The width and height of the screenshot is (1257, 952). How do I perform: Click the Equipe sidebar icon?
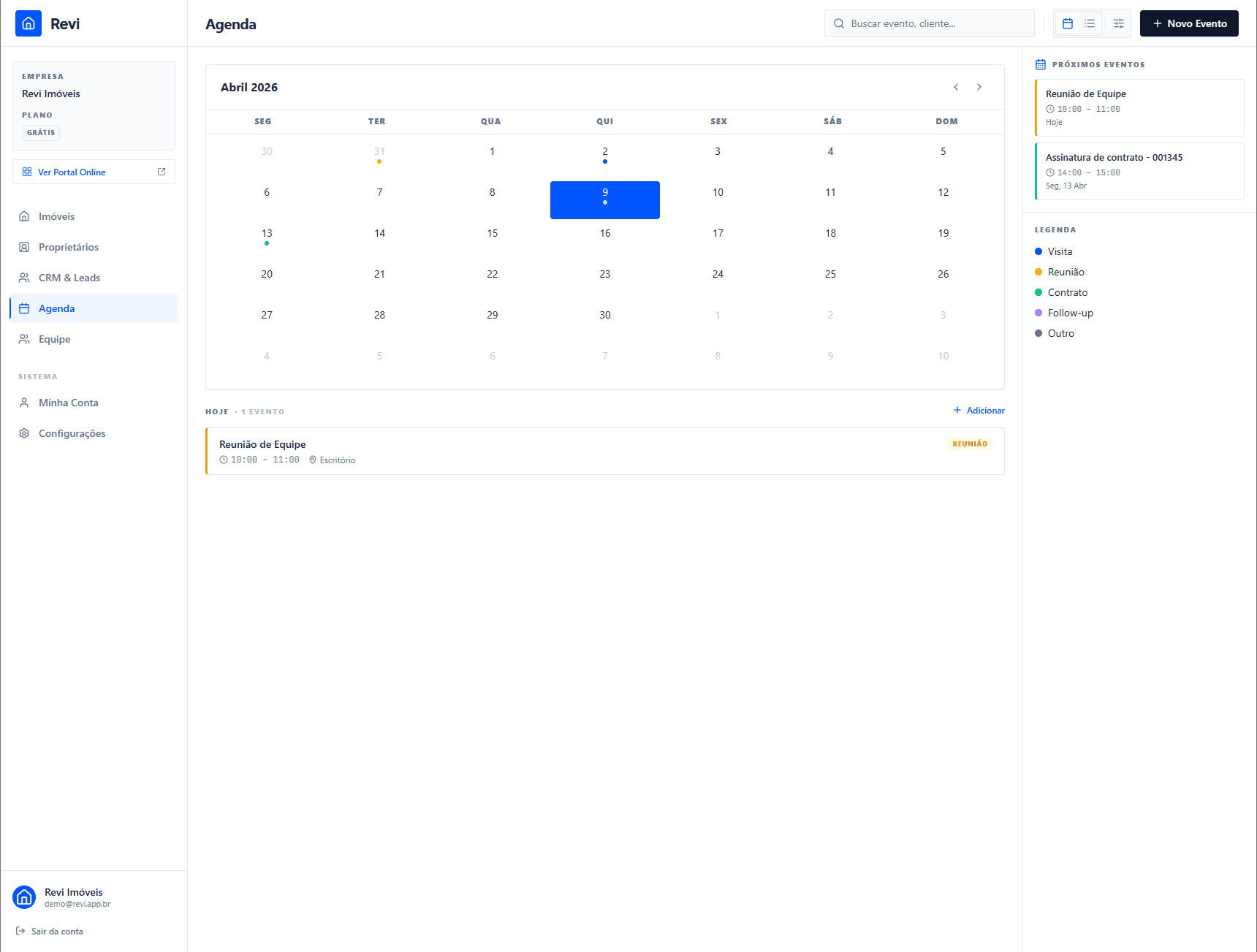[25, 339]
